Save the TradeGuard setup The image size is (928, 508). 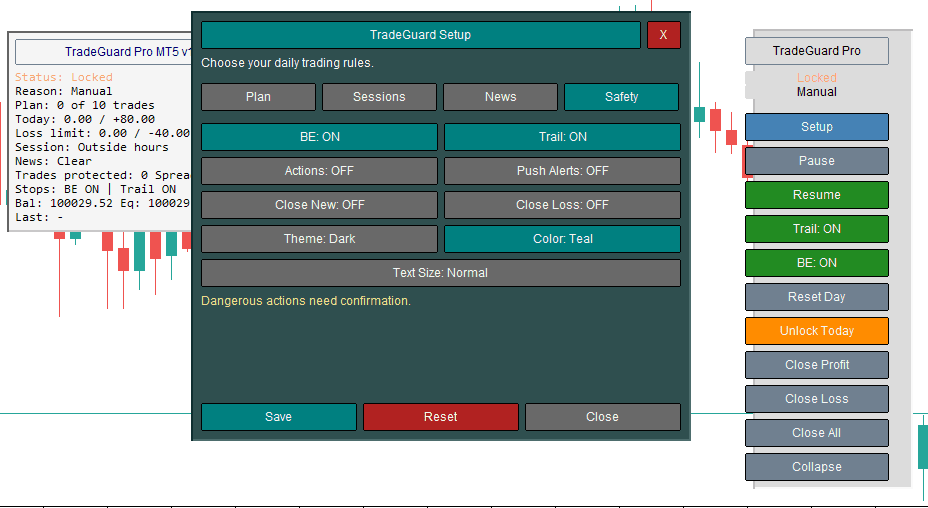pos(279,417)
